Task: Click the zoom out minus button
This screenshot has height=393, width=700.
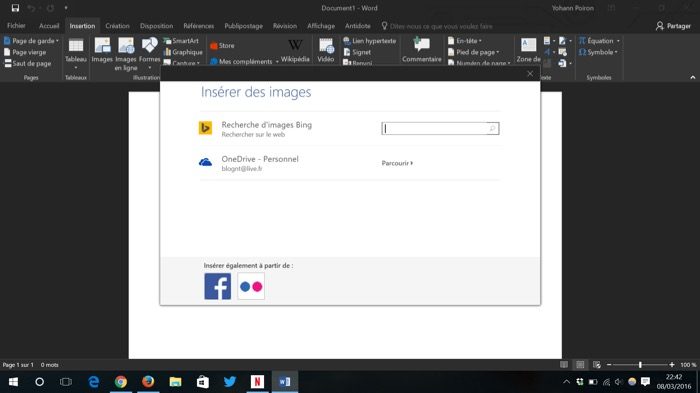Action: tap(608, 365)
